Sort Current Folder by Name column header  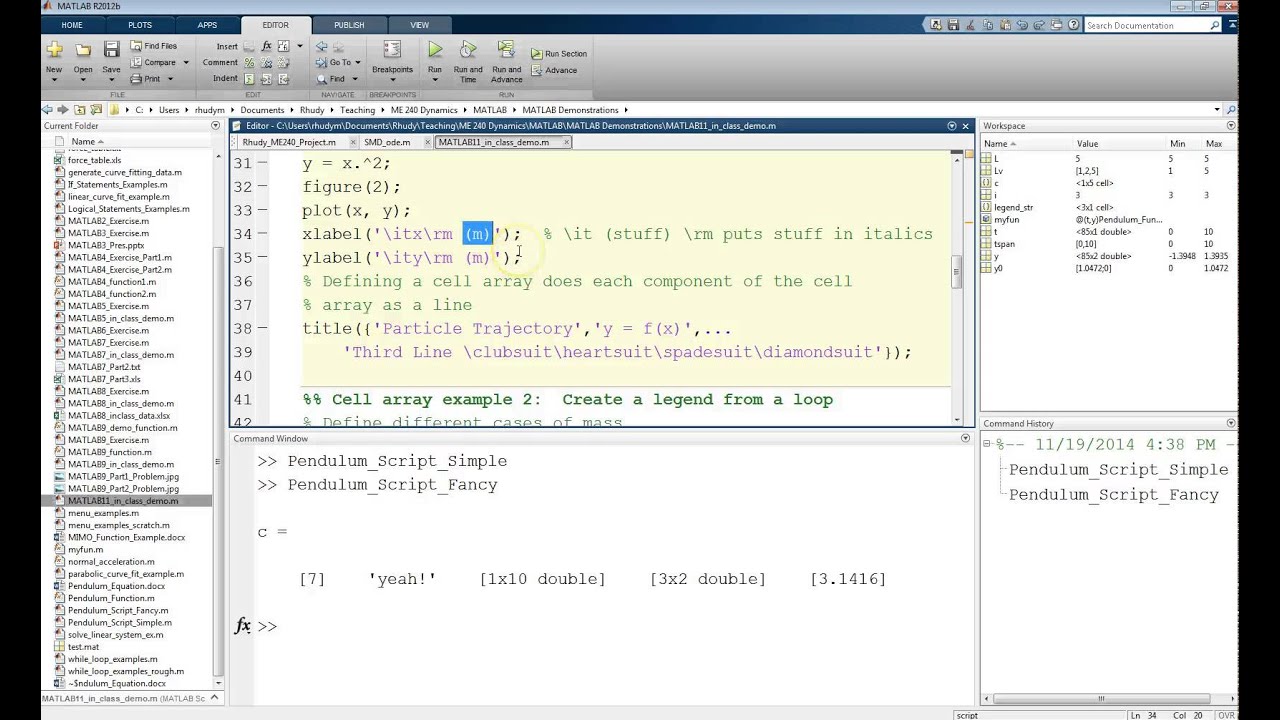click(x=87, y=142)
